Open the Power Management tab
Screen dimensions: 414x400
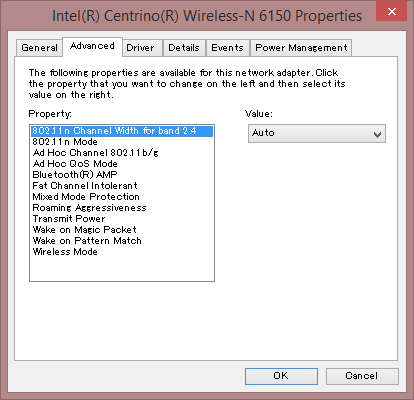pos(301,48)
